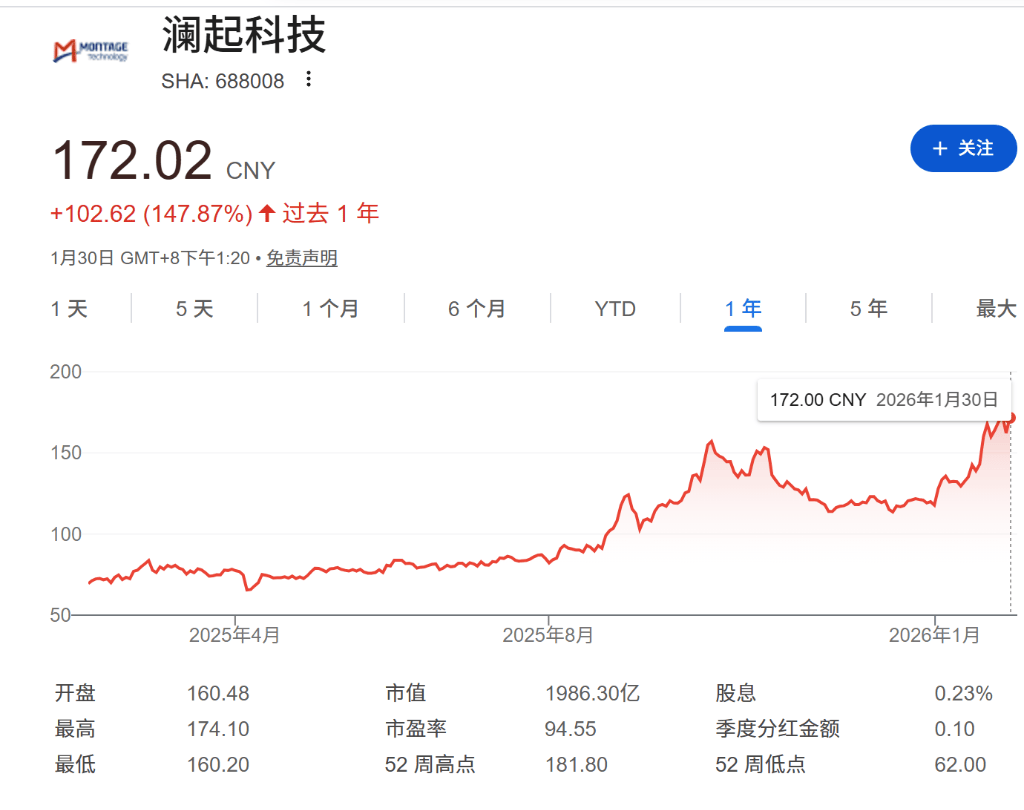
Task: Click the 2026年1月 axis label
Action: tap(934, 635)
